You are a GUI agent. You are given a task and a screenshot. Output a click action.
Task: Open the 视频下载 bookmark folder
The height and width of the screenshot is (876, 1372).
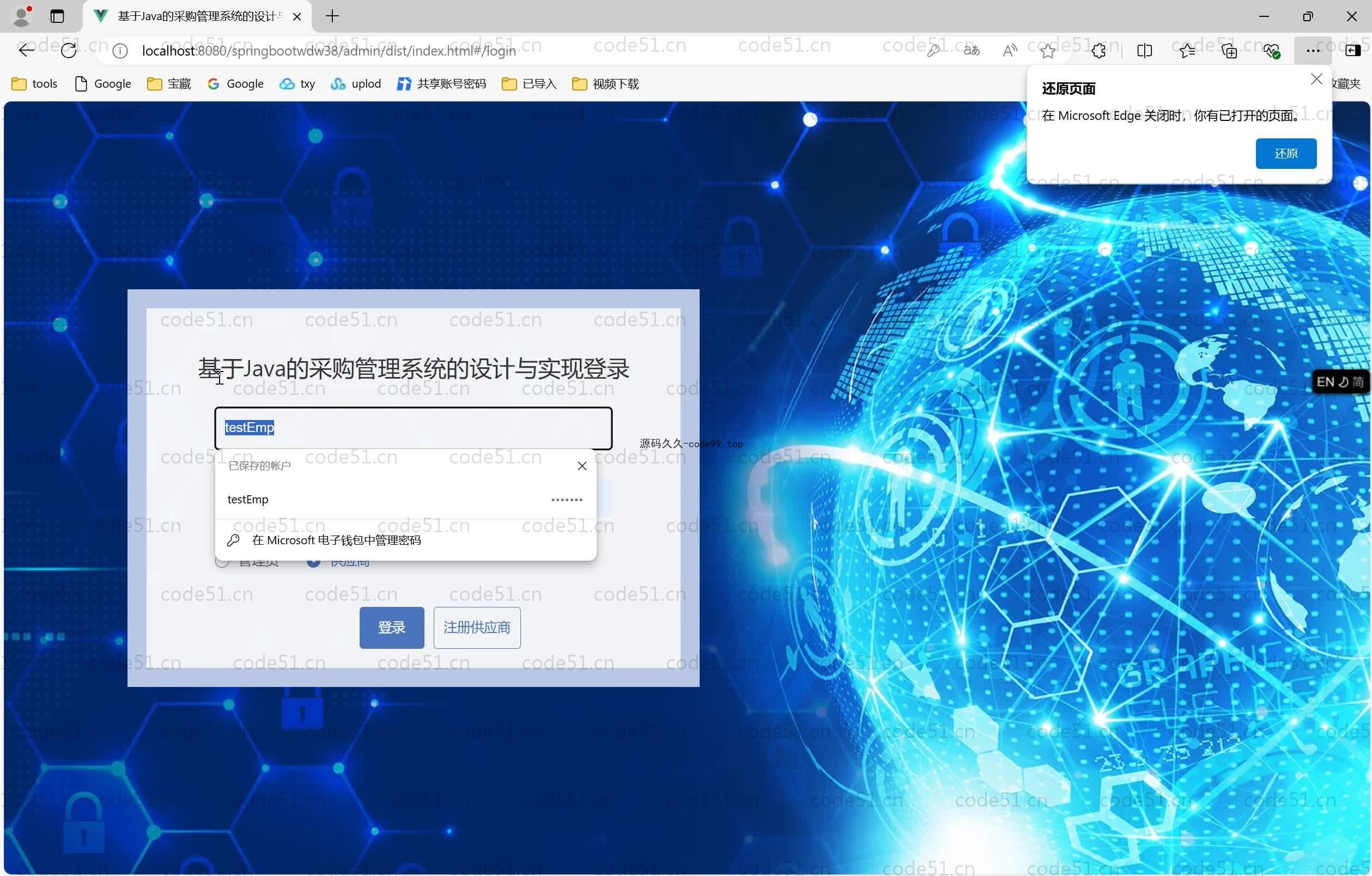[x=605, y=84]
